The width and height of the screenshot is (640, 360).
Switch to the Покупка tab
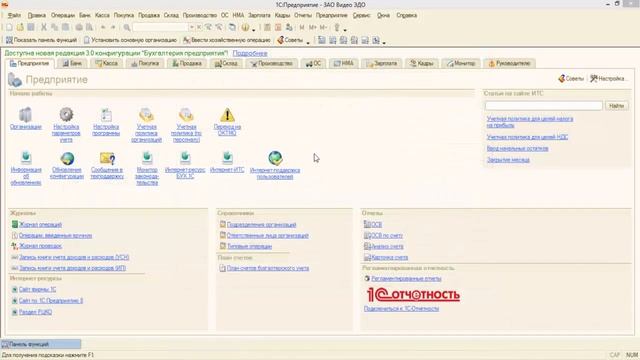(x=145, y=63)
